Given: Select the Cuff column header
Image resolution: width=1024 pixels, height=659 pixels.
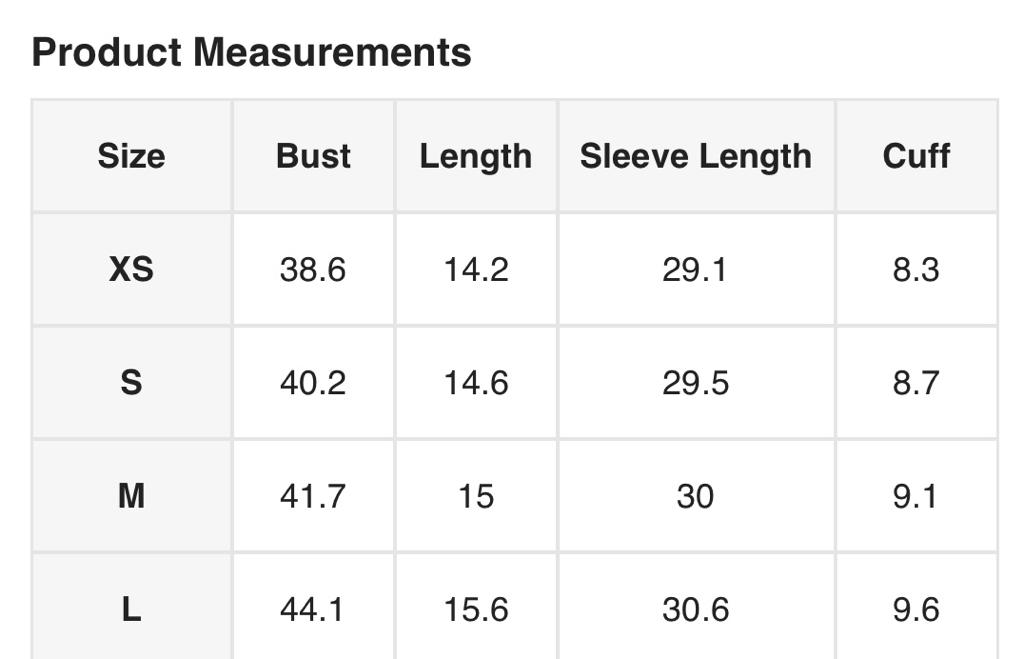Looking at the screenshot, I should pyautogui.click(x=916, y=156).
